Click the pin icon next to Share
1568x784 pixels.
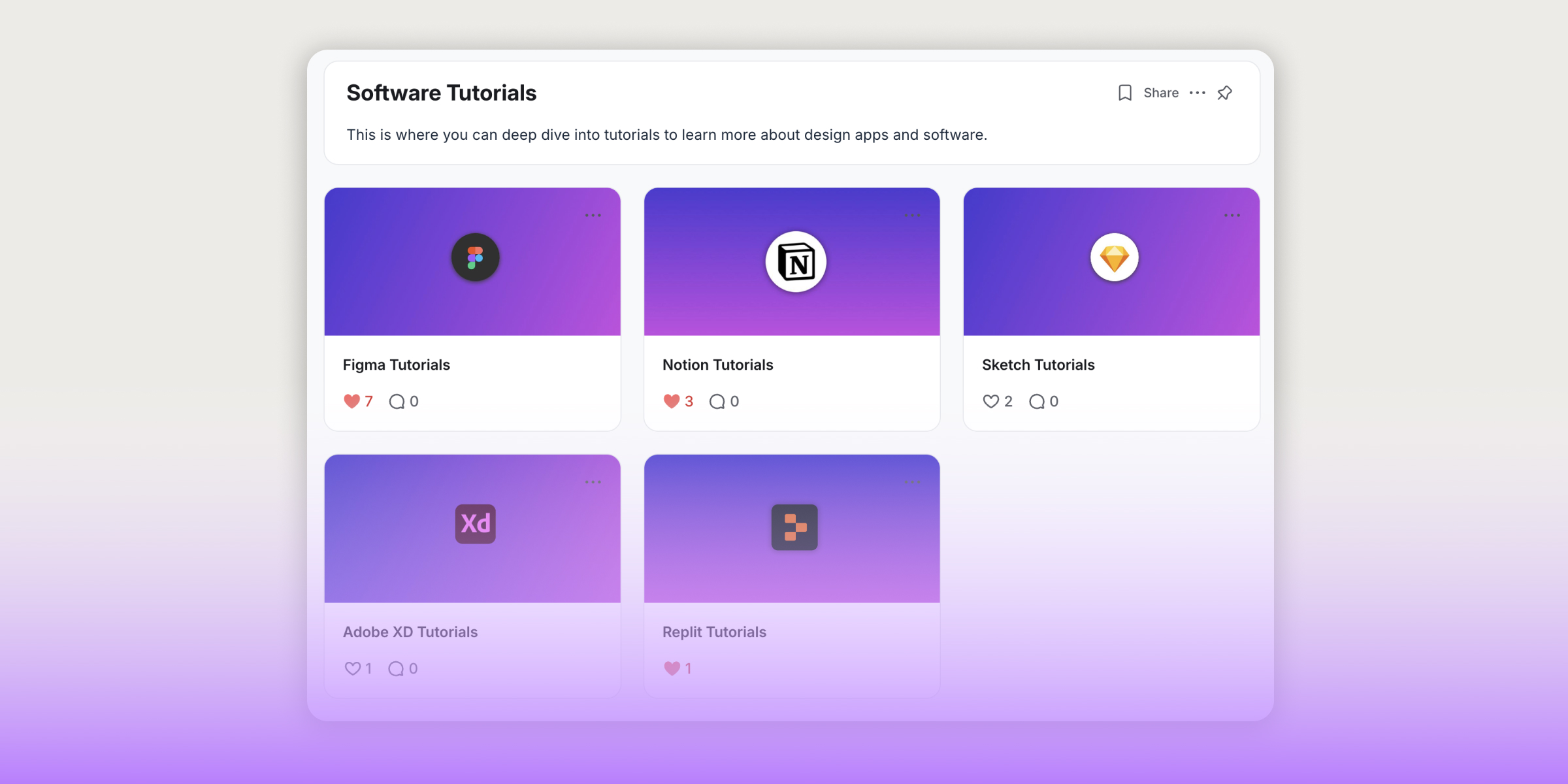coord(1225,93)
